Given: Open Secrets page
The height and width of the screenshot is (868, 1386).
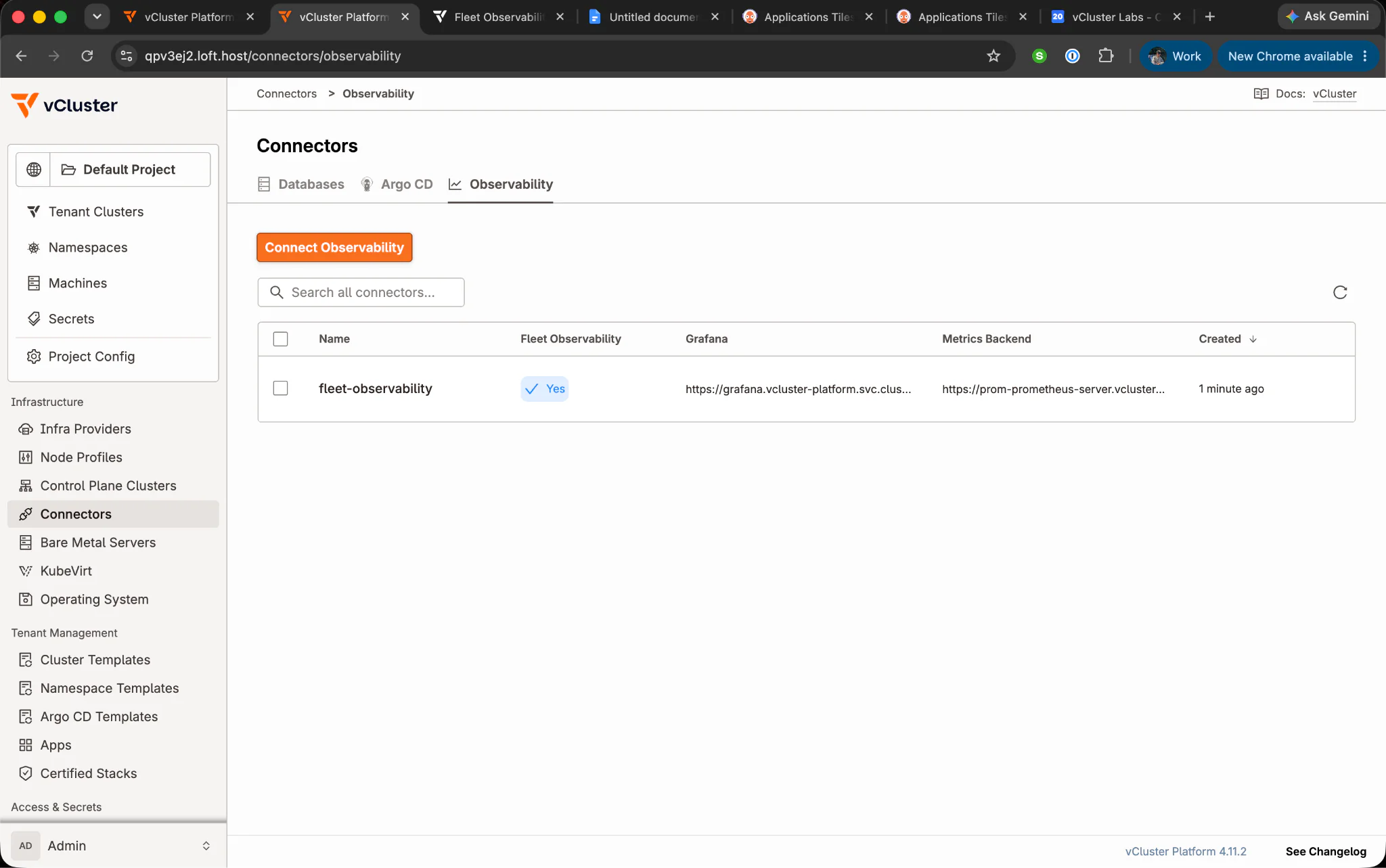Looking at the screenshot, I should [x=71, y=319].
